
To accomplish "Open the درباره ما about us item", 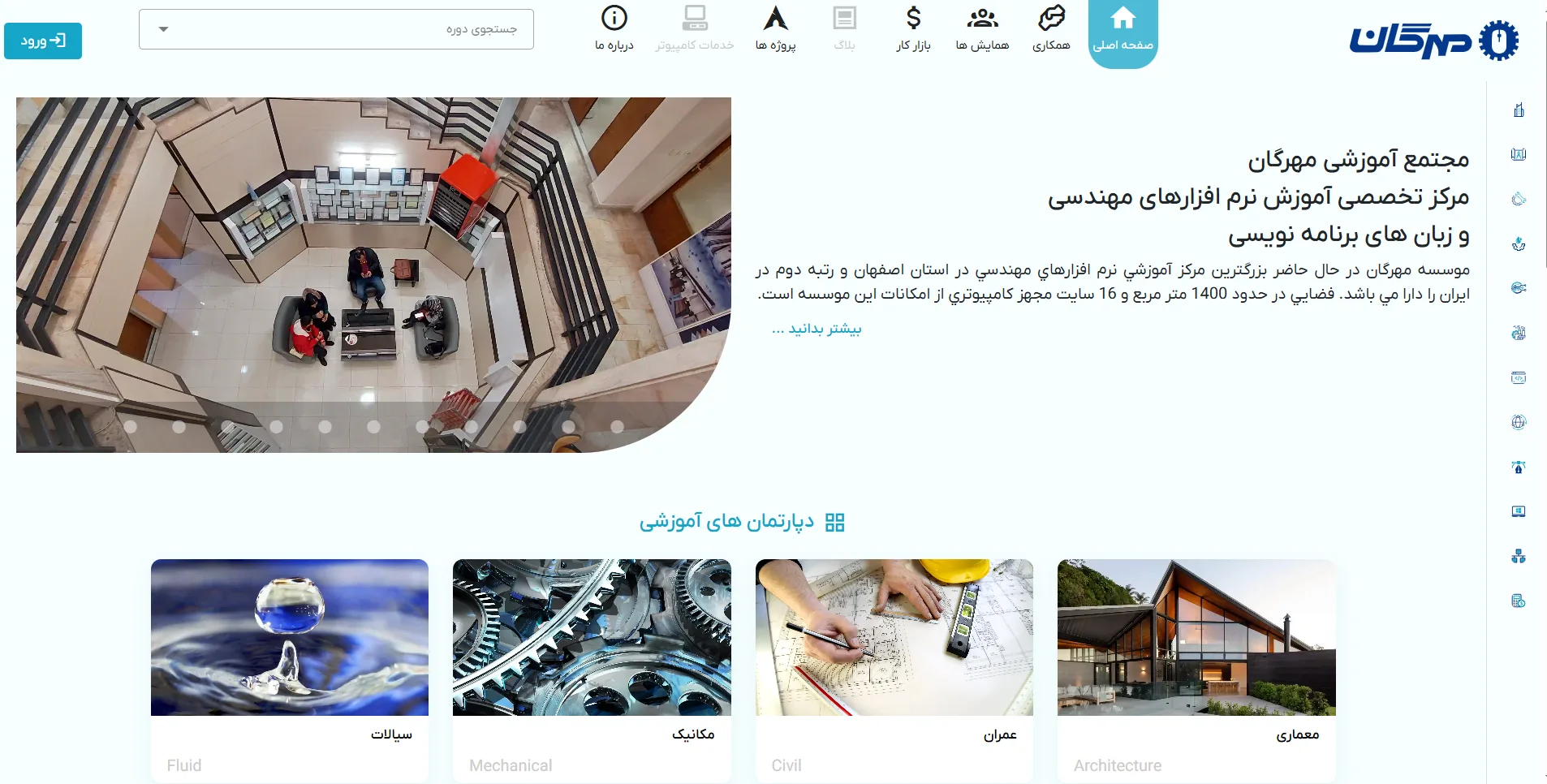I will coord(614,29).
